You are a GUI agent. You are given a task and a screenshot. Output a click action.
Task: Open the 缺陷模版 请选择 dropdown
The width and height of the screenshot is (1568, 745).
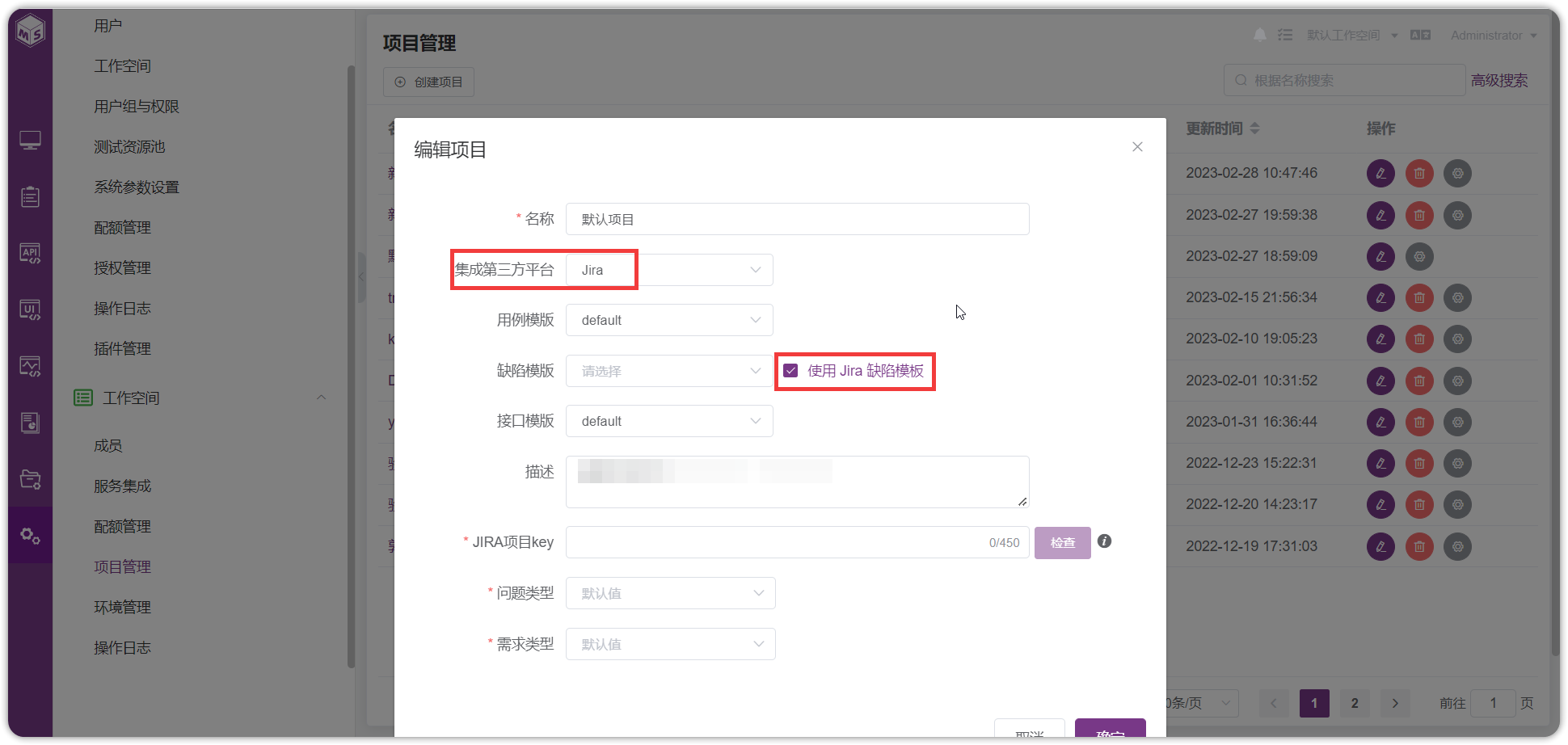tap(669, 371)
